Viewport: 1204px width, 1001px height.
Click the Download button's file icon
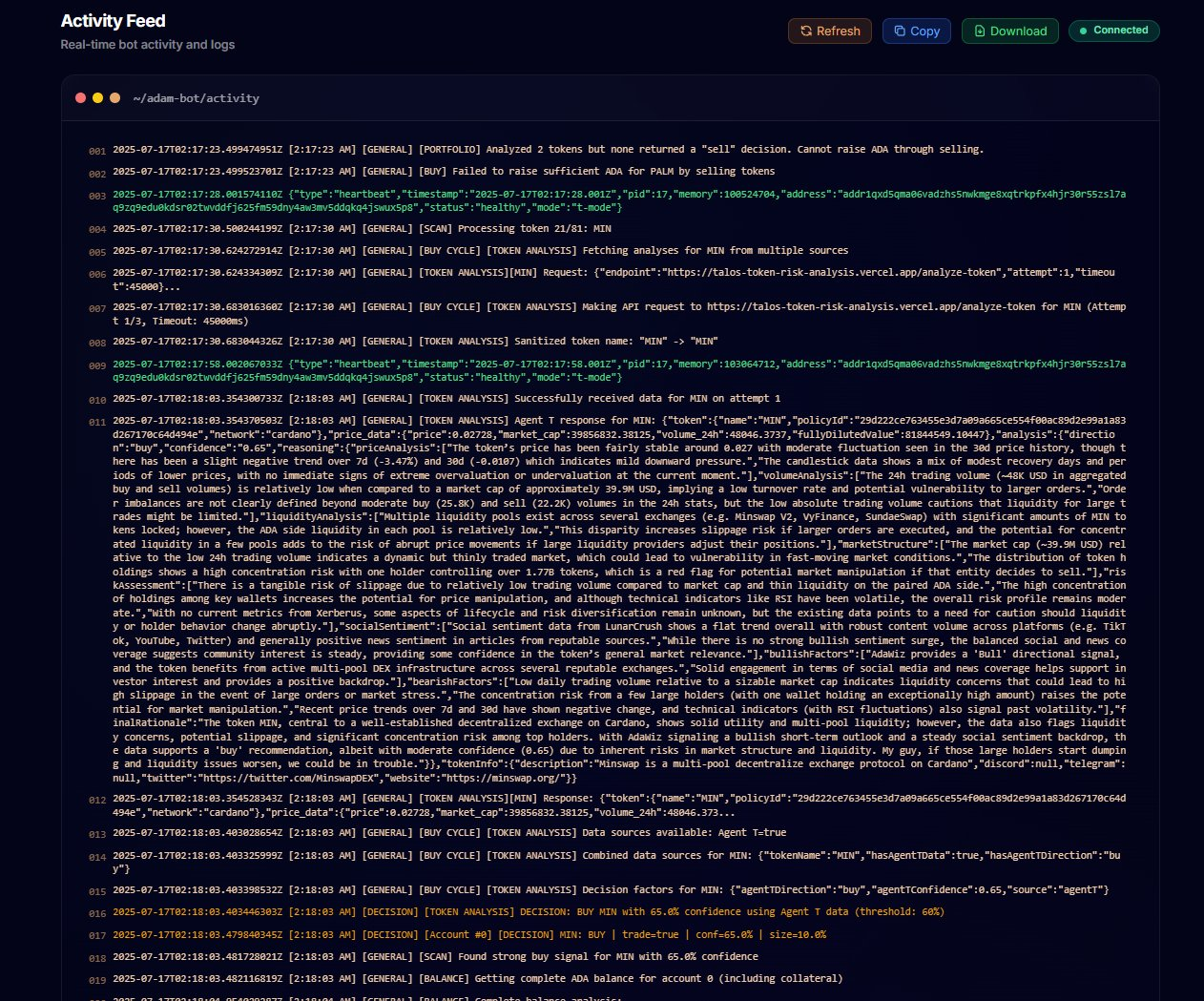(x=980, y=31)
